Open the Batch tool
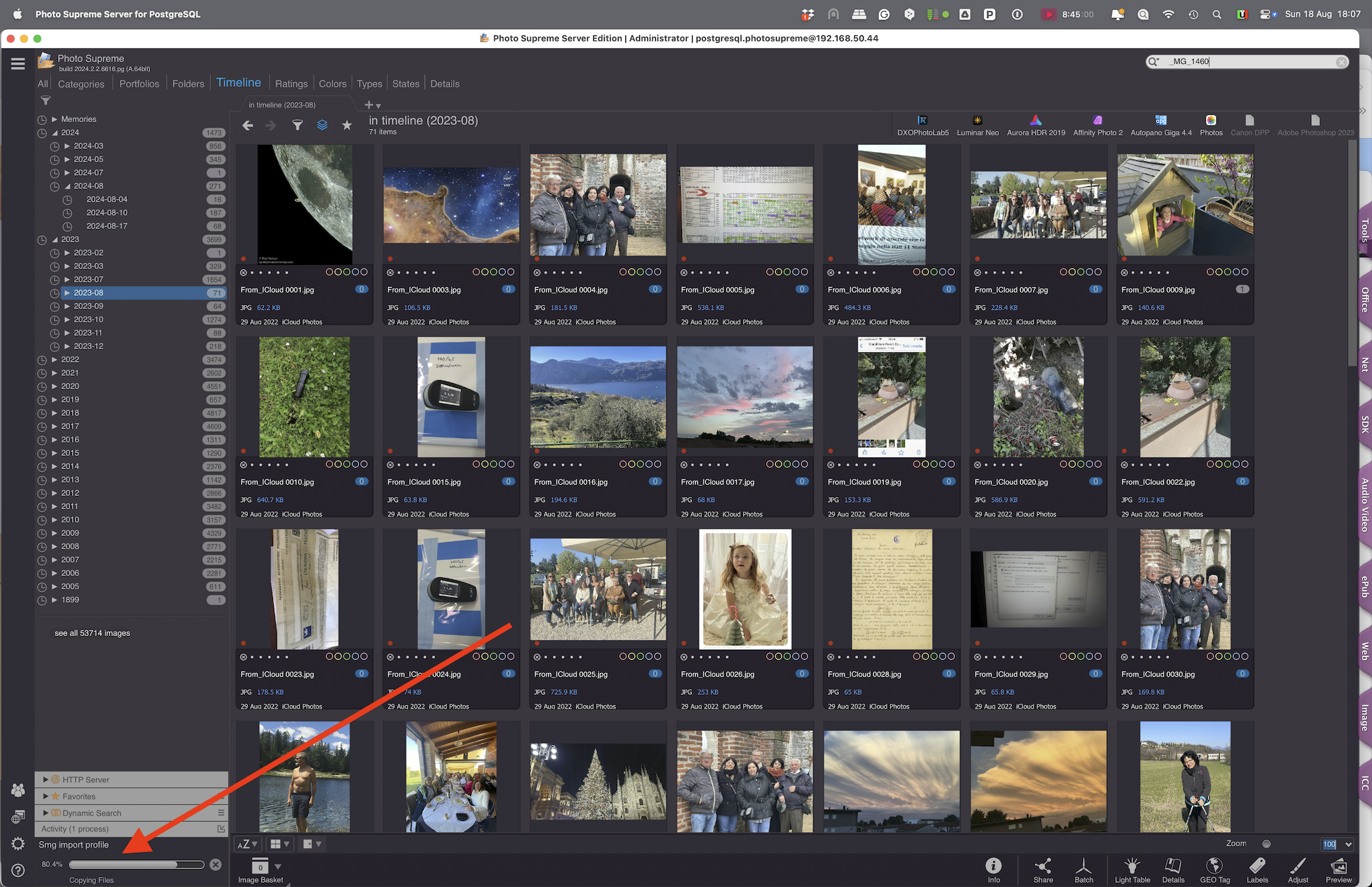1372x887 pixels. pos(1084,870)
